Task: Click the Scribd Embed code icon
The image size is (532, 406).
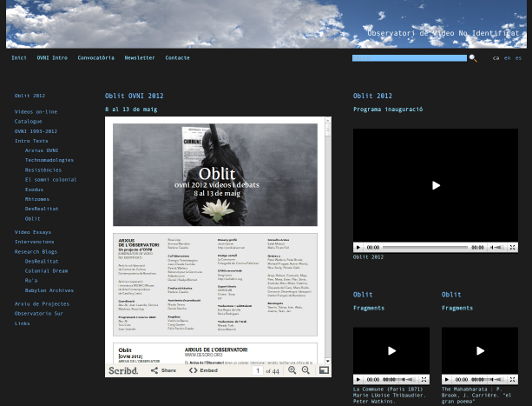Action: point(193,370)
